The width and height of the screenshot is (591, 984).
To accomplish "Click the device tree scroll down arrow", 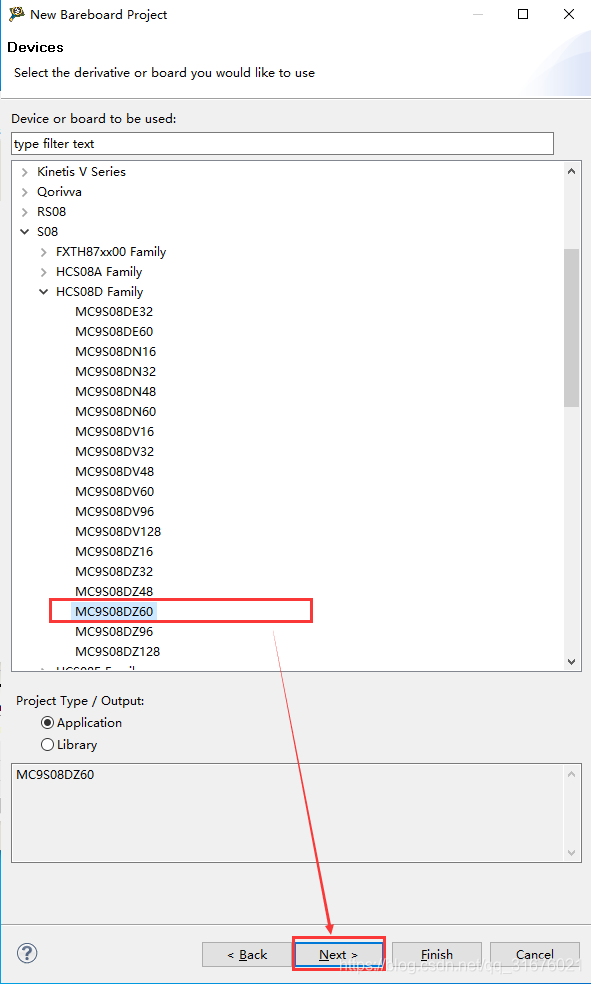I will (572, 661).
